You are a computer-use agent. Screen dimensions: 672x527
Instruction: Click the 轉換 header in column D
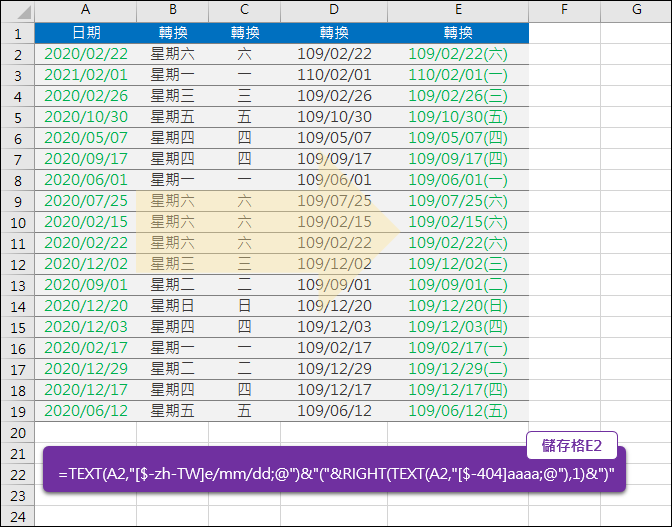click(334, 33)
